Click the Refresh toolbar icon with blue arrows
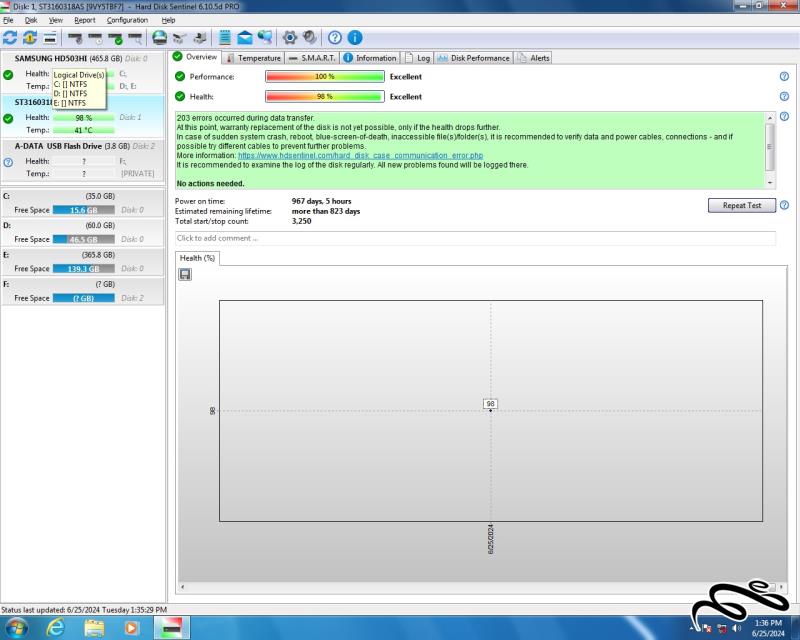The height and width of the screenshot is (640, 800). pyautogui.click(x=10, y=38)
